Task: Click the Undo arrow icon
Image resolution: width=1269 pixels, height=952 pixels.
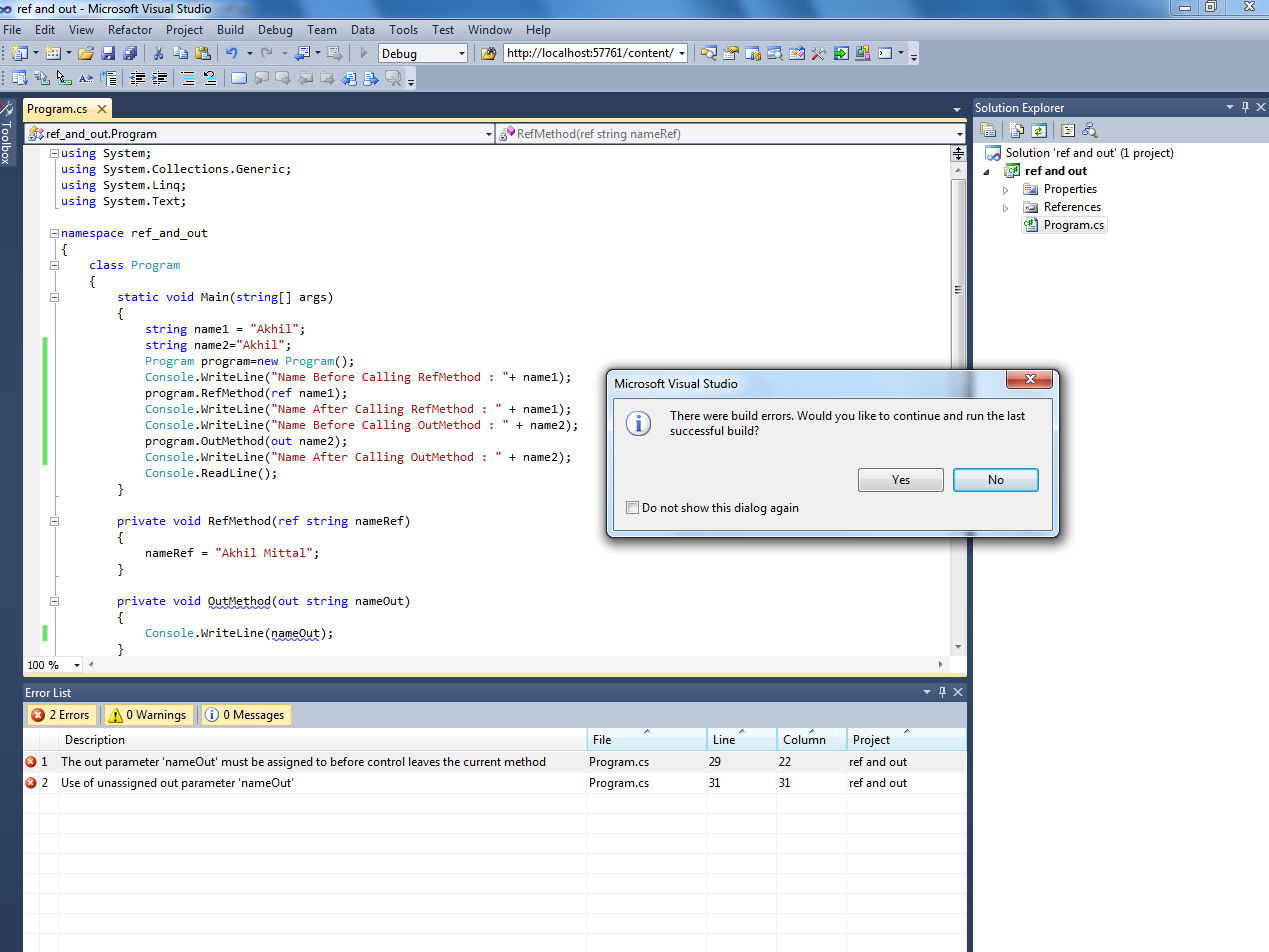Action: [232, 53]
